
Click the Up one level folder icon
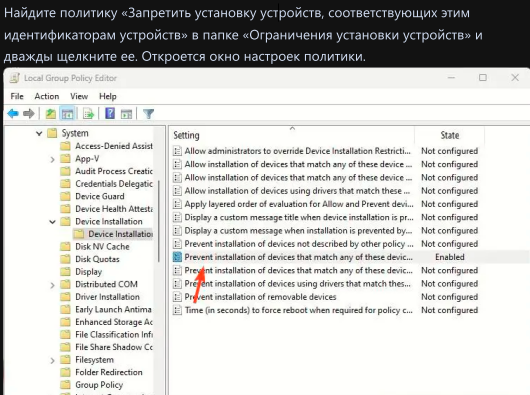pos(51,114)
